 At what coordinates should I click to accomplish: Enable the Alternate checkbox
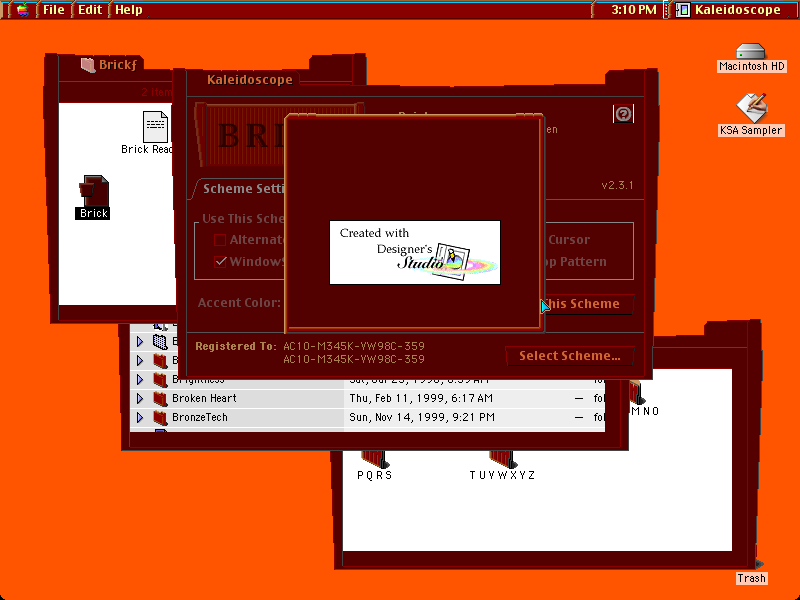tap(220, 240)
